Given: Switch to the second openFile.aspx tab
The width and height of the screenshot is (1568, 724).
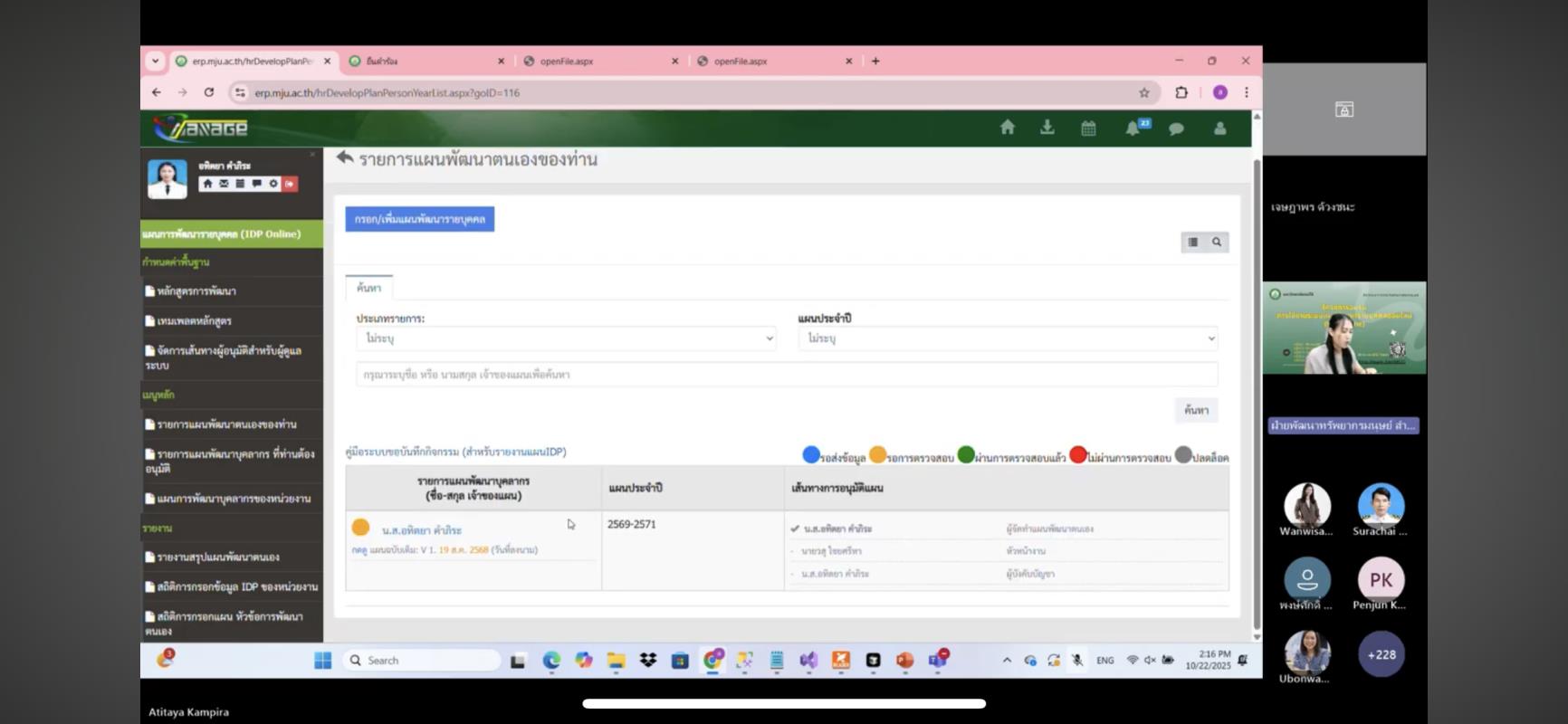Looking at the screenshot, I should point(740,61).
